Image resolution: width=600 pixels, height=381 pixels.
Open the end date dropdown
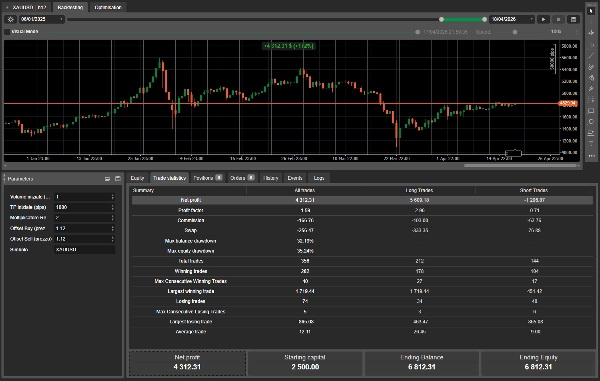512,19
